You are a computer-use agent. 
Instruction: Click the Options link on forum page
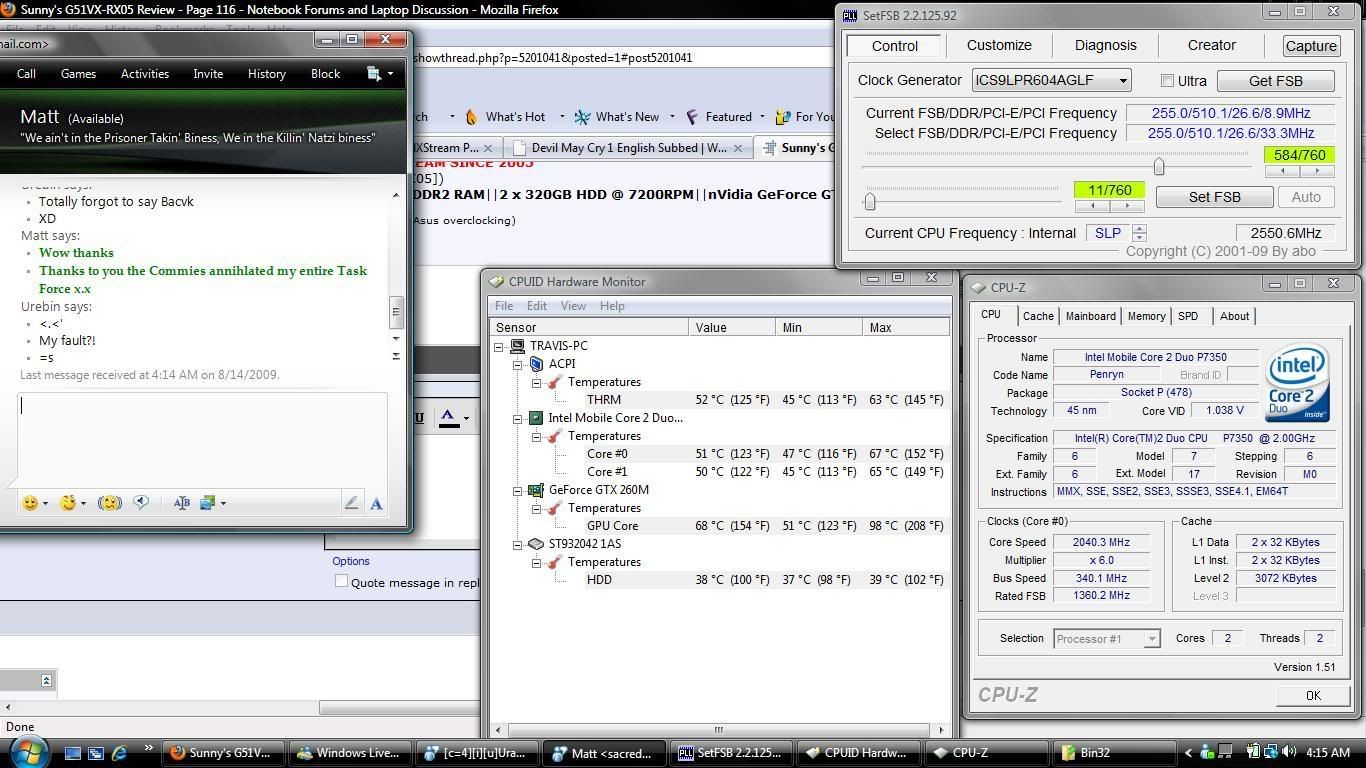pos(351,561)
